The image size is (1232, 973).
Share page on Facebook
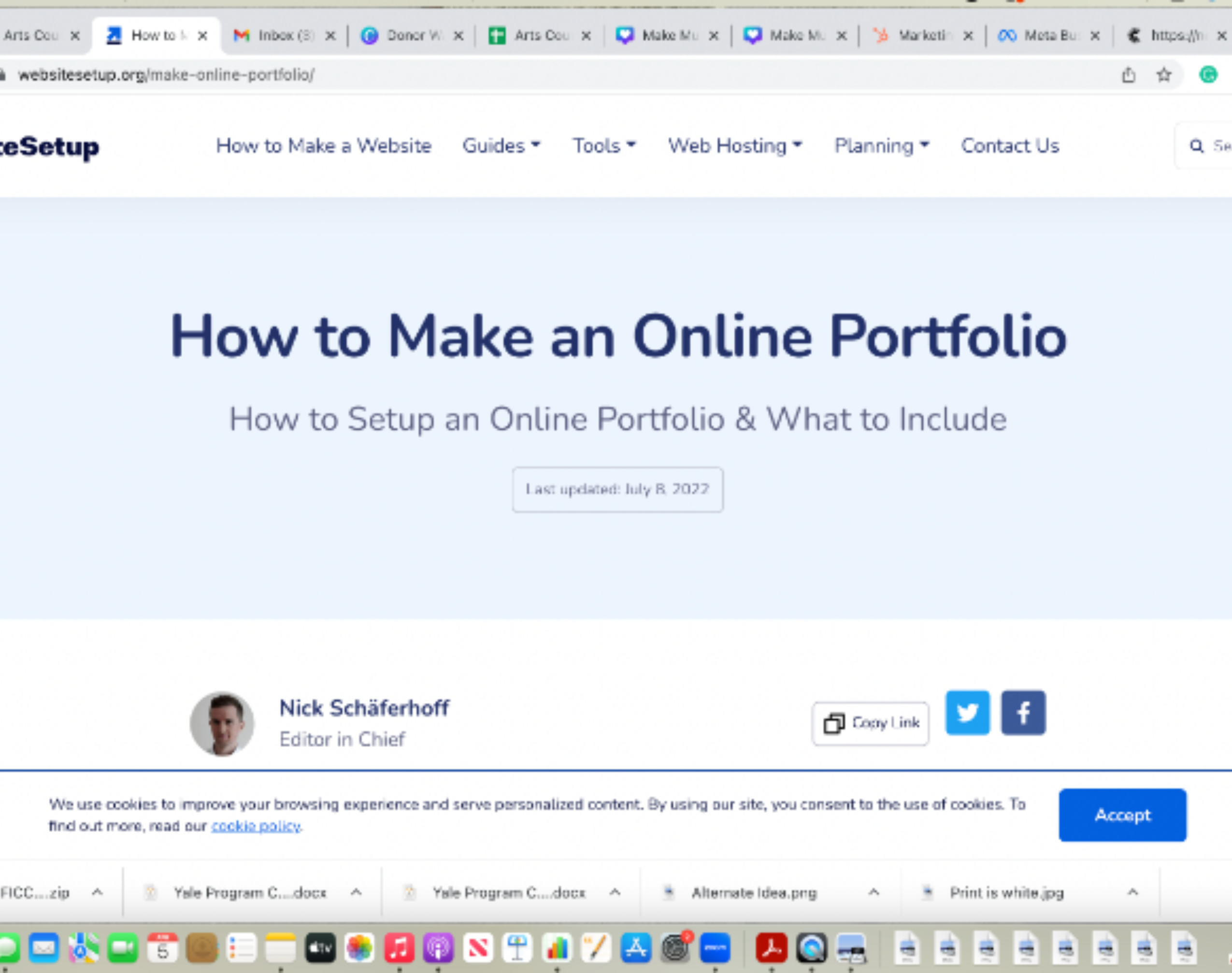pyautogui.click(x=1023, y=713)
